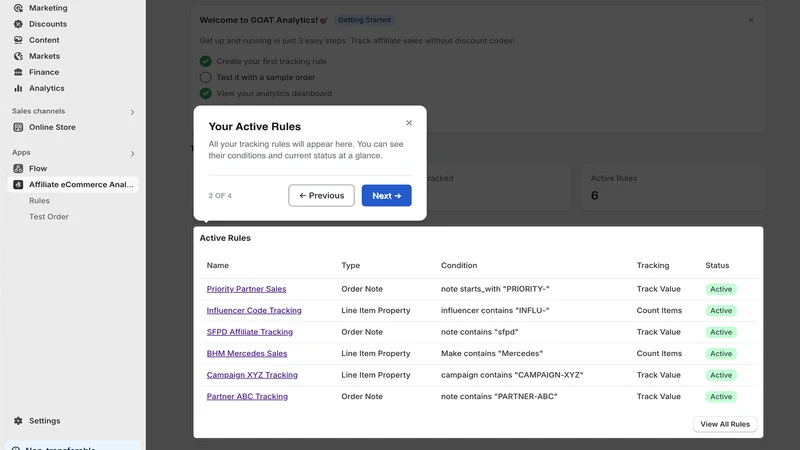
Task: Click the Getting Started badge
Action: 364,20
